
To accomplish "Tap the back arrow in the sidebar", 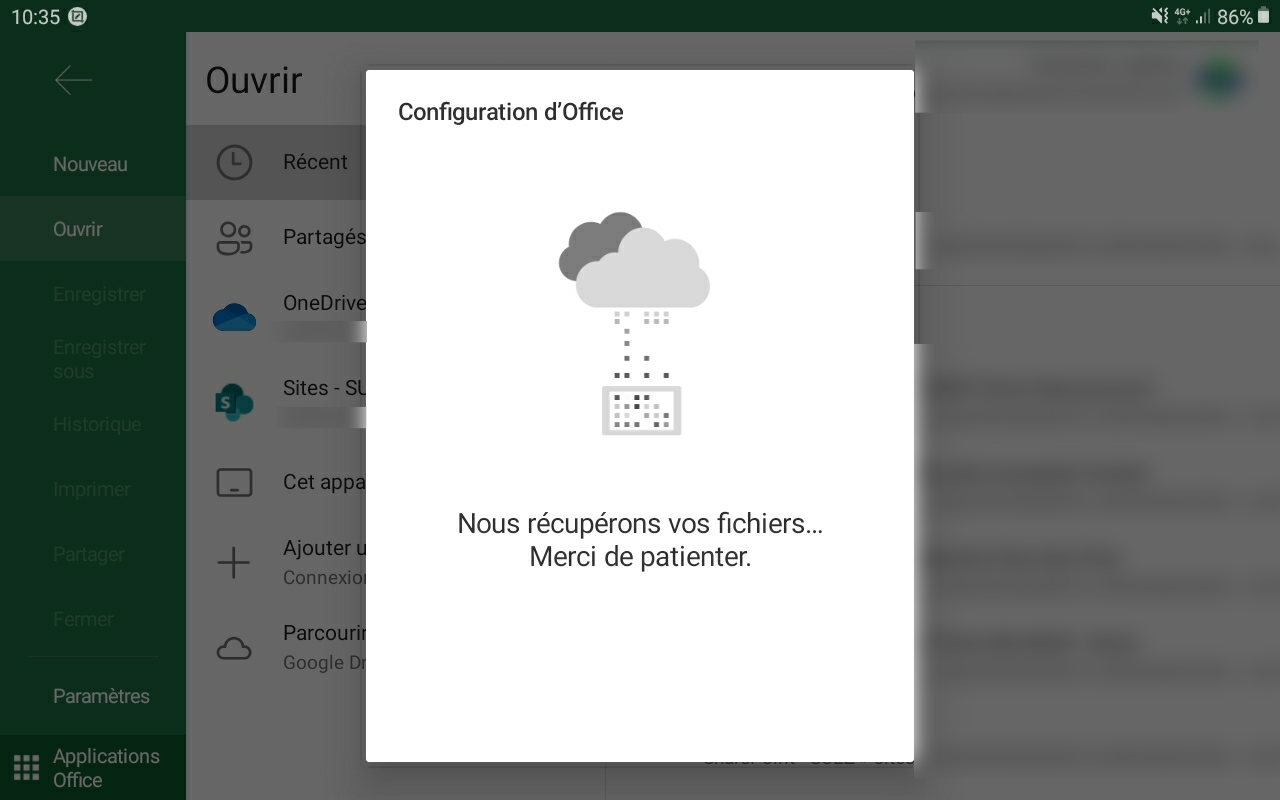I will pyautogui.click(x=73, y=80).
